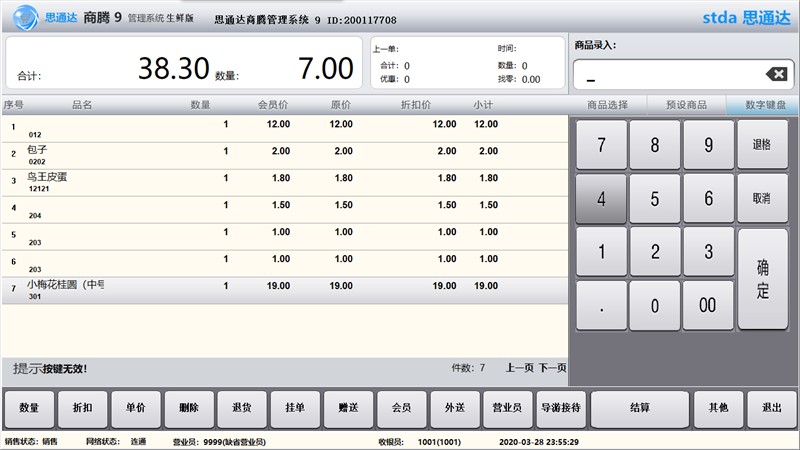Select row 6 with code 203
800x450 pixels.
[285, 264]
